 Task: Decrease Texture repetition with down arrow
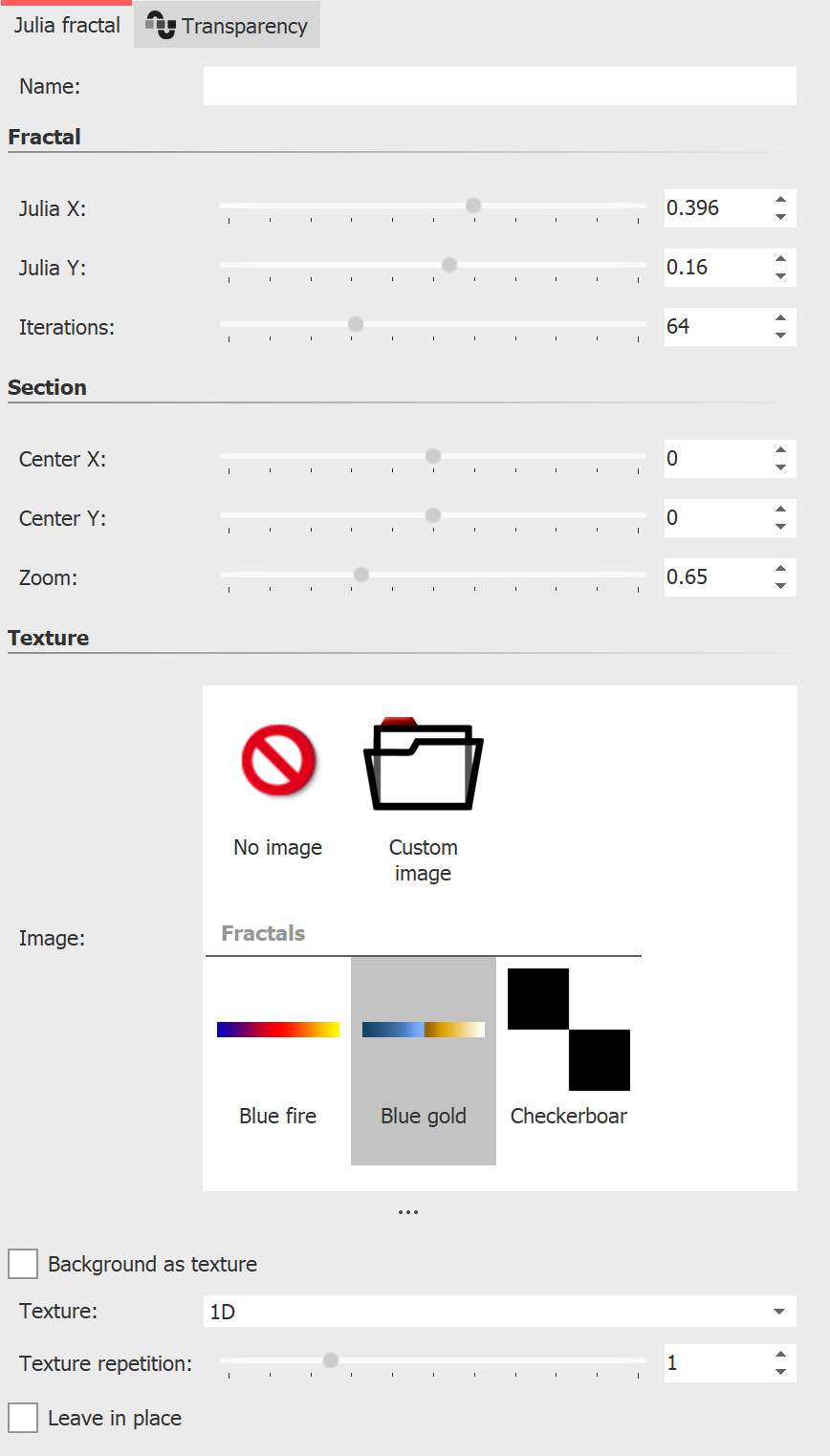[x=781, y=1373]
